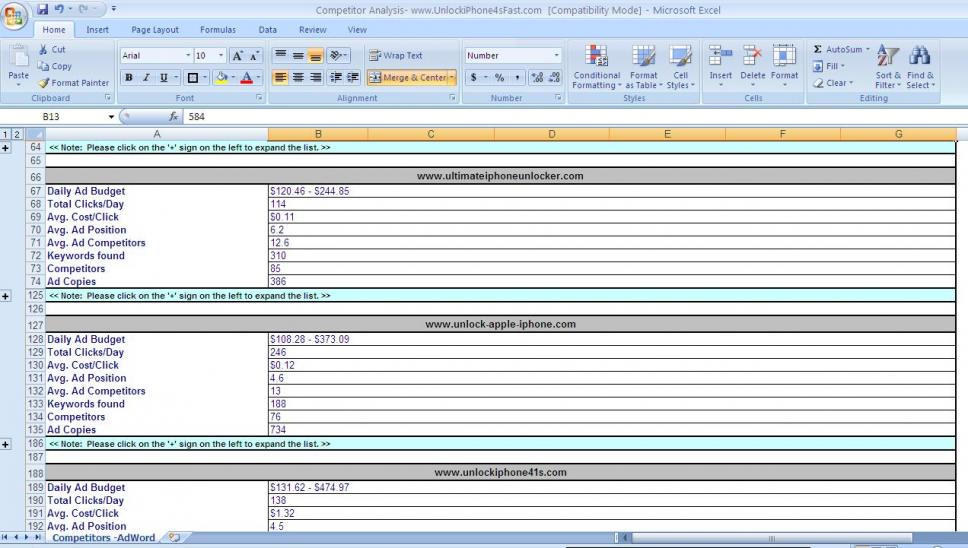The height and width of the screenshot is (548, 968).
Task: Open the Format cells menu
Action: coord(785,66)
